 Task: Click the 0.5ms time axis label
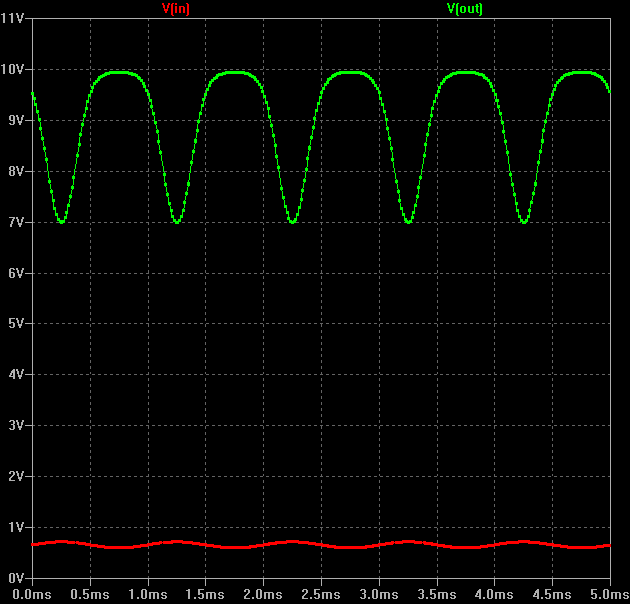pyautogui.click(x=90, y=594)
